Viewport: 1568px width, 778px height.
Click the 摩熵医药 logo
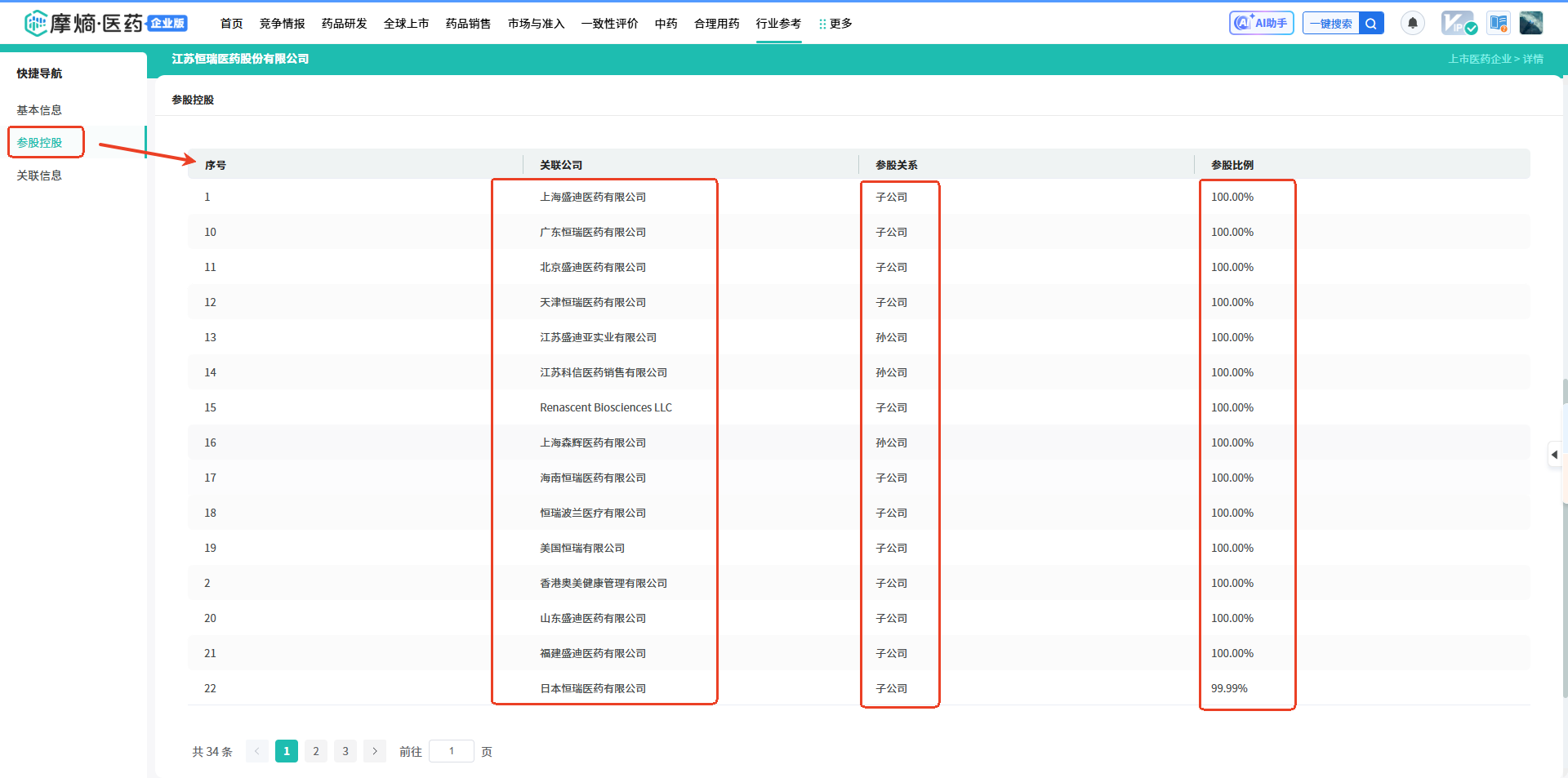(x=105, y=23)
